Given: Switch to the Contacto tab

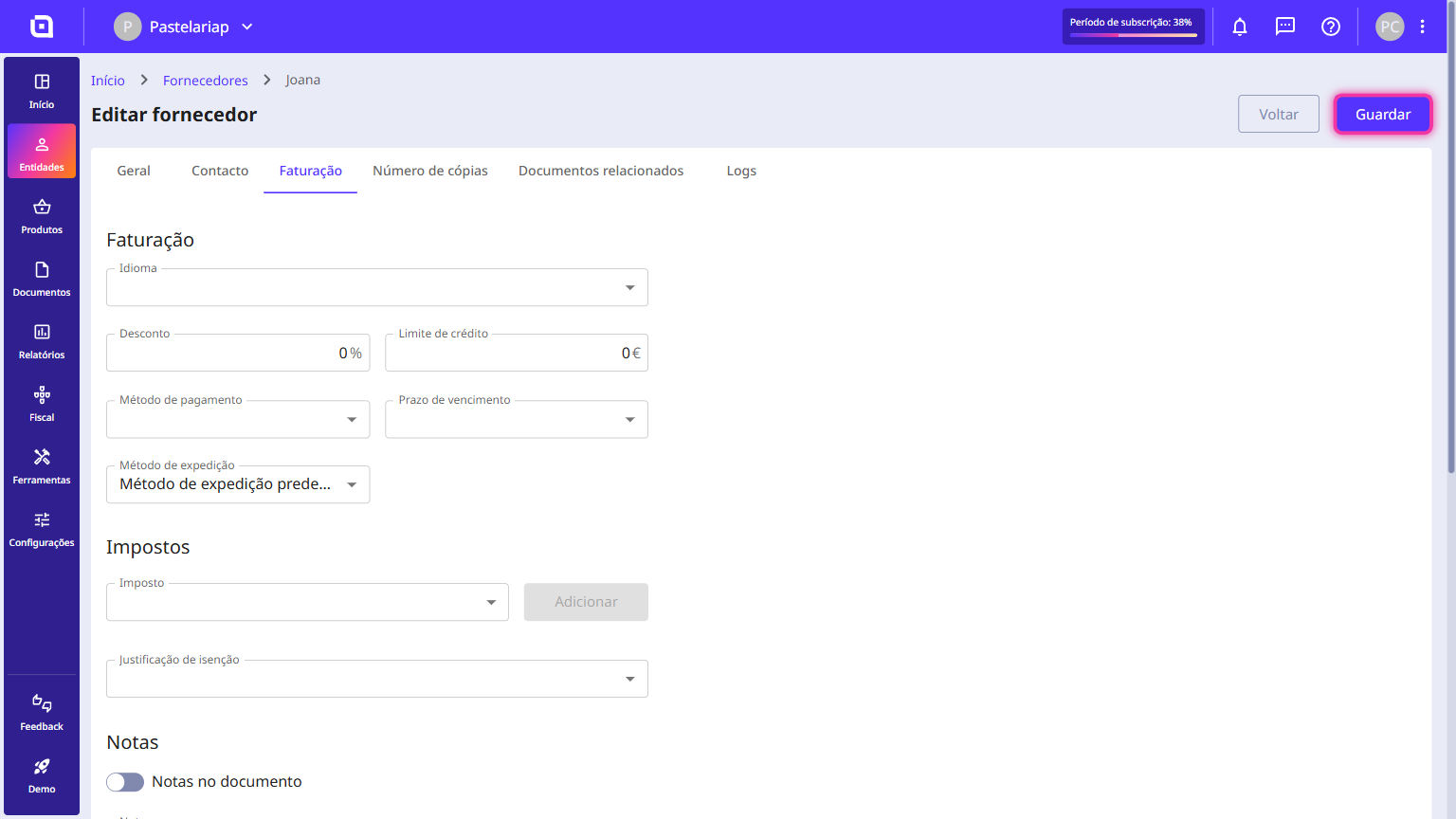Looking at the screenshot, I should [x=220, y=171].
